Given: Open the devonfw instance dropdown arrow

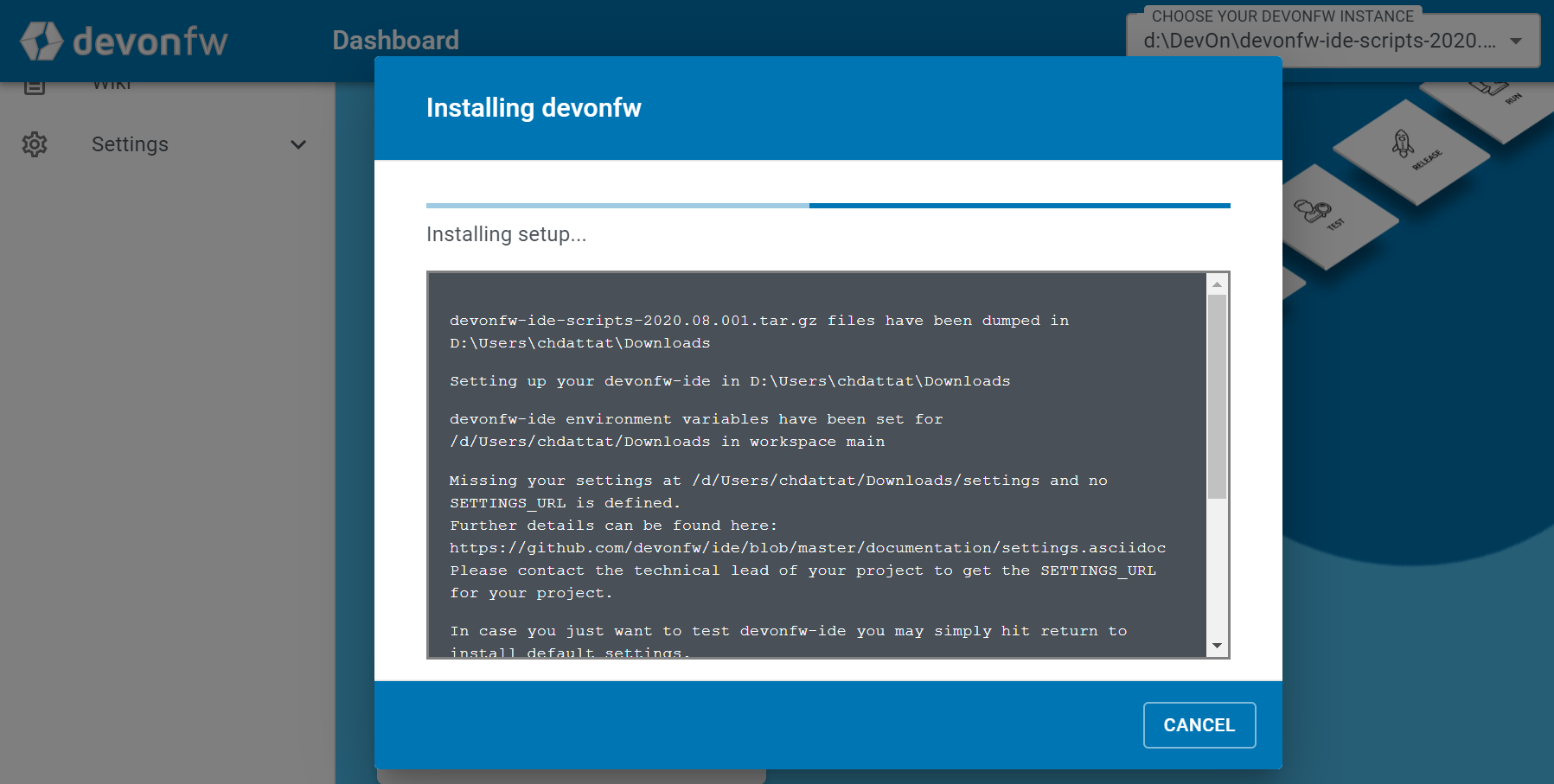Looking at the screenshot, I should 1516,41.
